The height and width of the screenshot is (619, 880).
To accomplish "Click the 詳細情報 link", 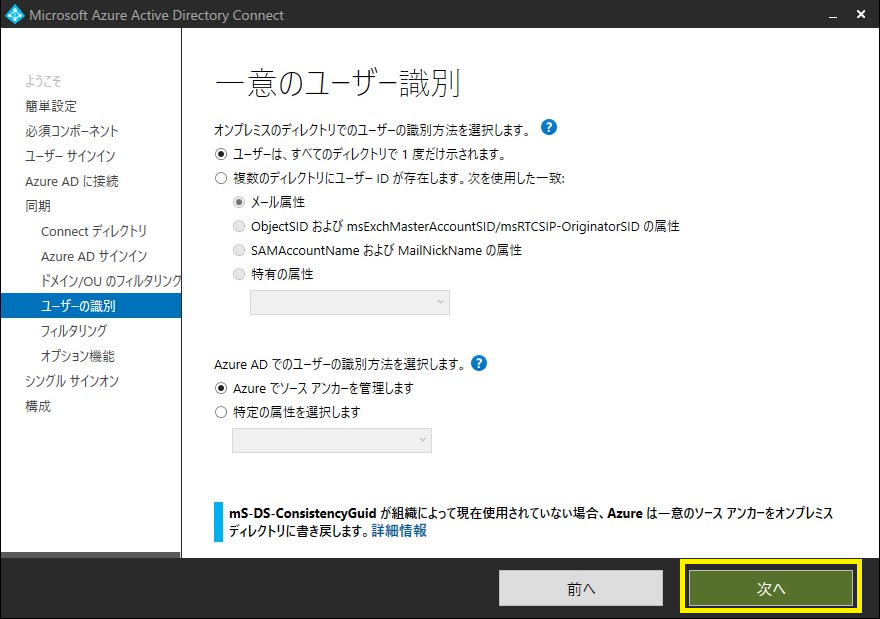I will tap(399, 530).
